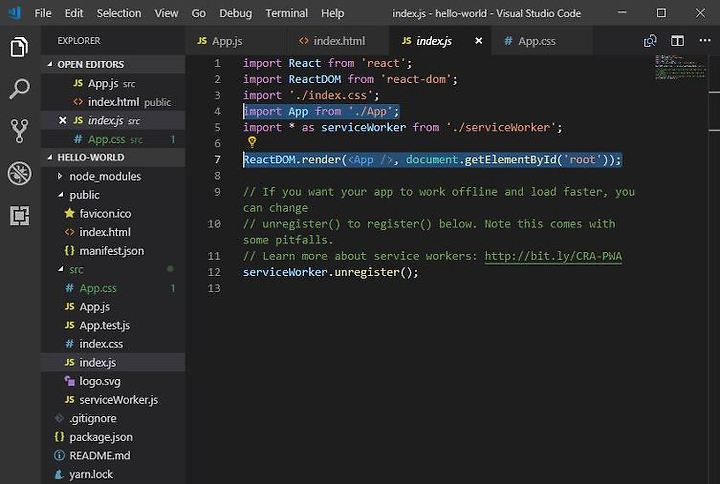Viewport: 720px width, 484px height.
Task: Select index.html public in Open Editors
Action: pos(113,102)
